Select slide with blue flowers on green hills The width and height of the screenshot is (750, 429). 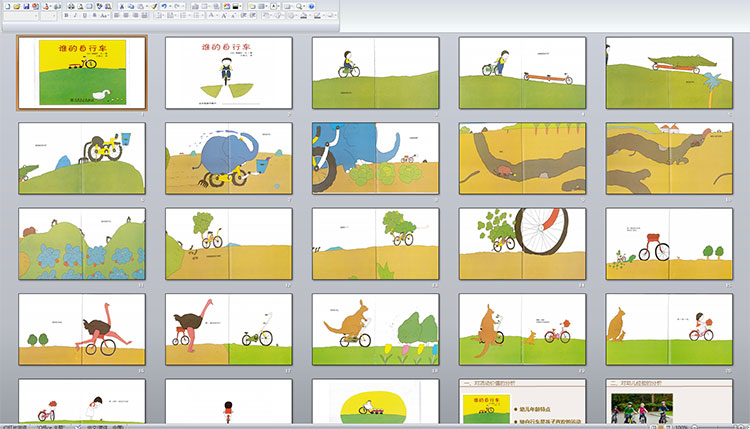click(82, 244)
